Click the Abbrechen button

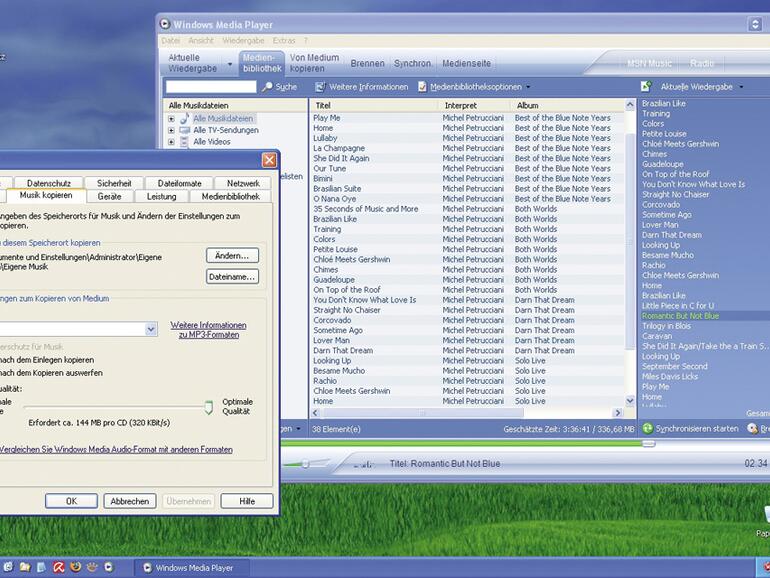pyautogui.click(x=130, y=501)
